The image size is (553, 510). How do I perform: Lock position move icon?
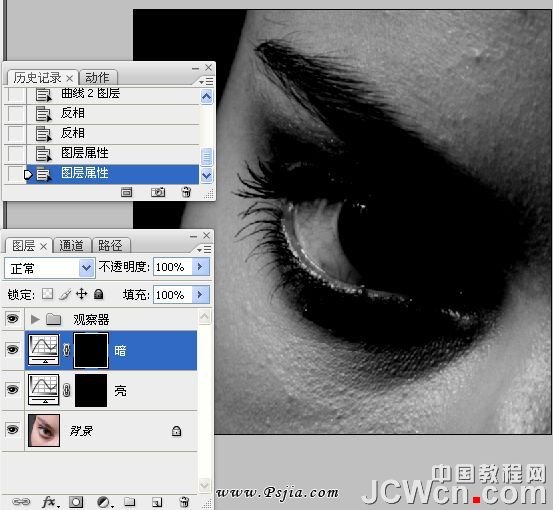(x=81, y=294)
